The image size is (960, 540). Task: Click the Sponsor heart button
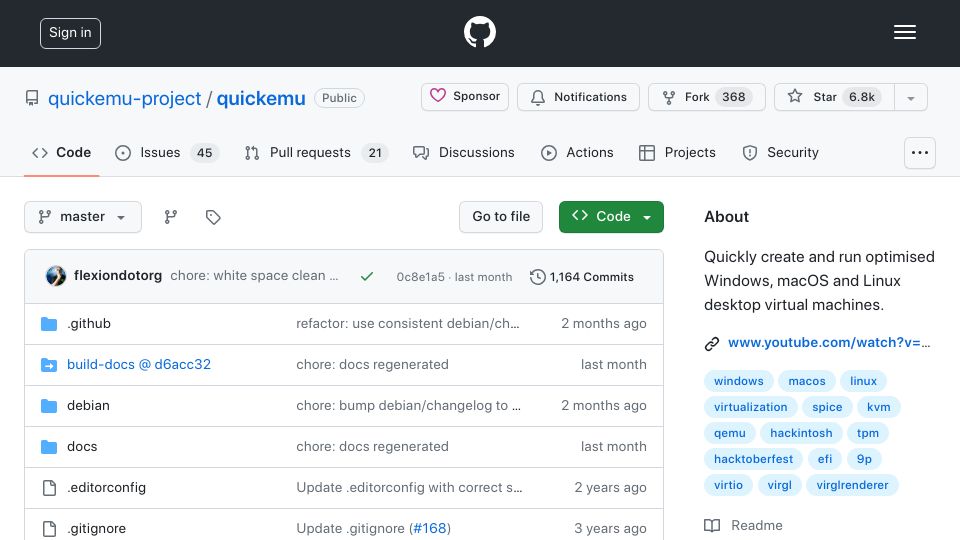click(465, 97)
